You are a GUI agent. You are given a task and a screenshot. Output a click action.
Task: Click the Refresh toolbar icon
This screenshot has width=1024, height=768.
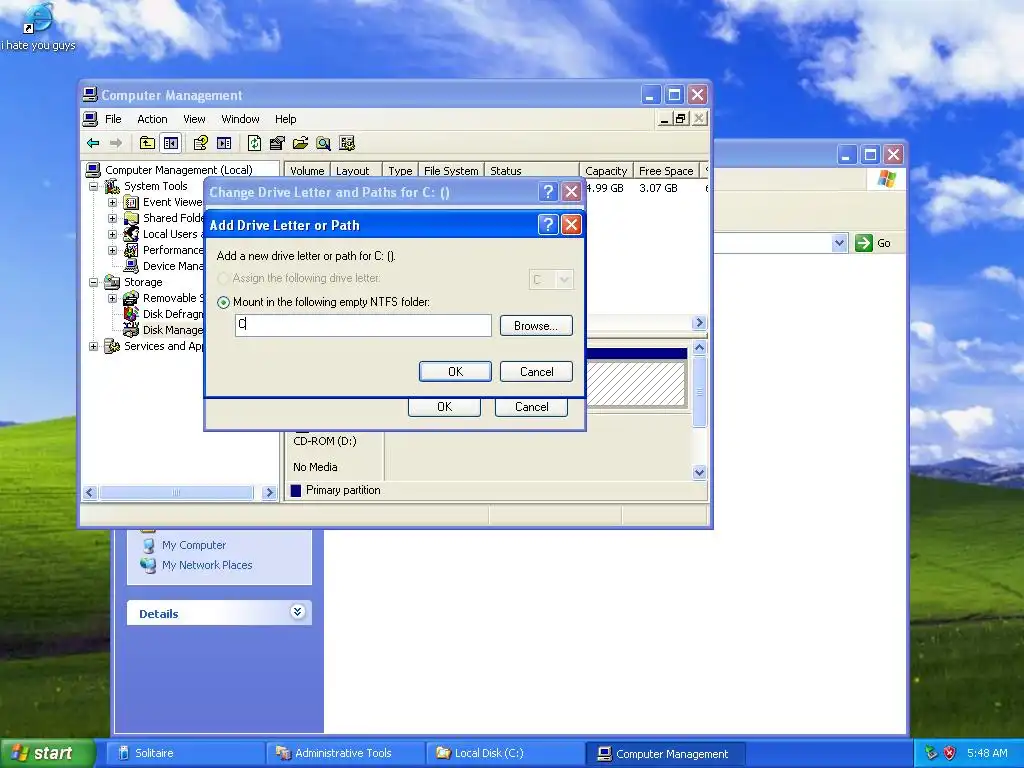(x=254, y=143)
